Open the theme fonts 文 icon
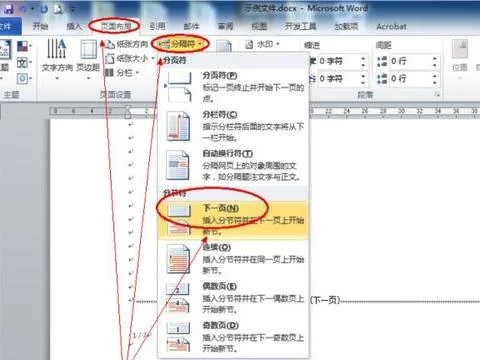This screenshot has height=360, width=480. point(24,62)
